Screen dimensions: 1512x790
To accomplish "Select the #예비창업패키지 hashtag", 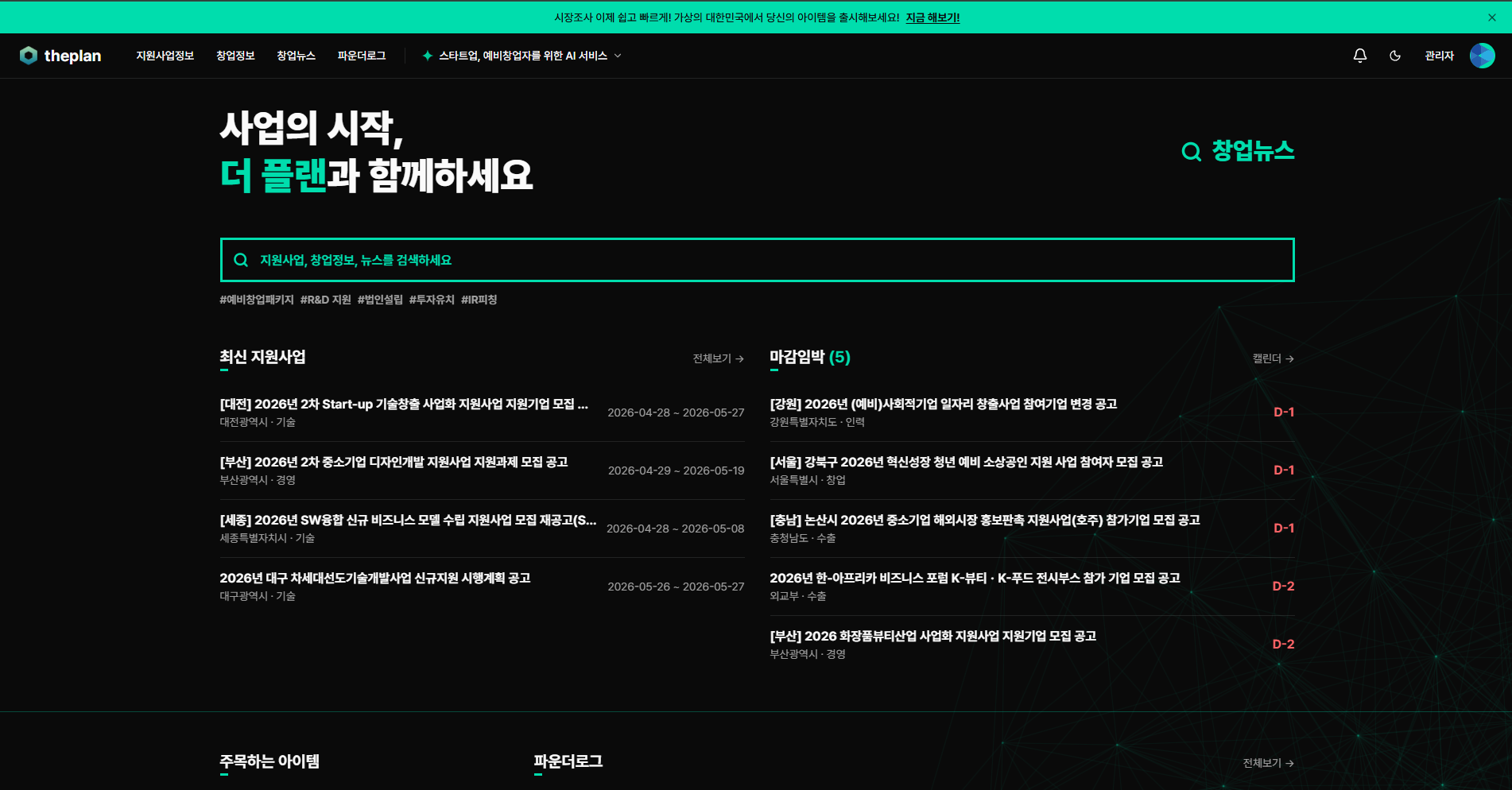I will click(257, 300).
